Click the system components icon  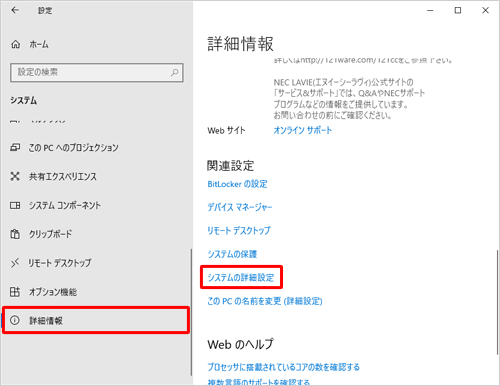(15, 205)
